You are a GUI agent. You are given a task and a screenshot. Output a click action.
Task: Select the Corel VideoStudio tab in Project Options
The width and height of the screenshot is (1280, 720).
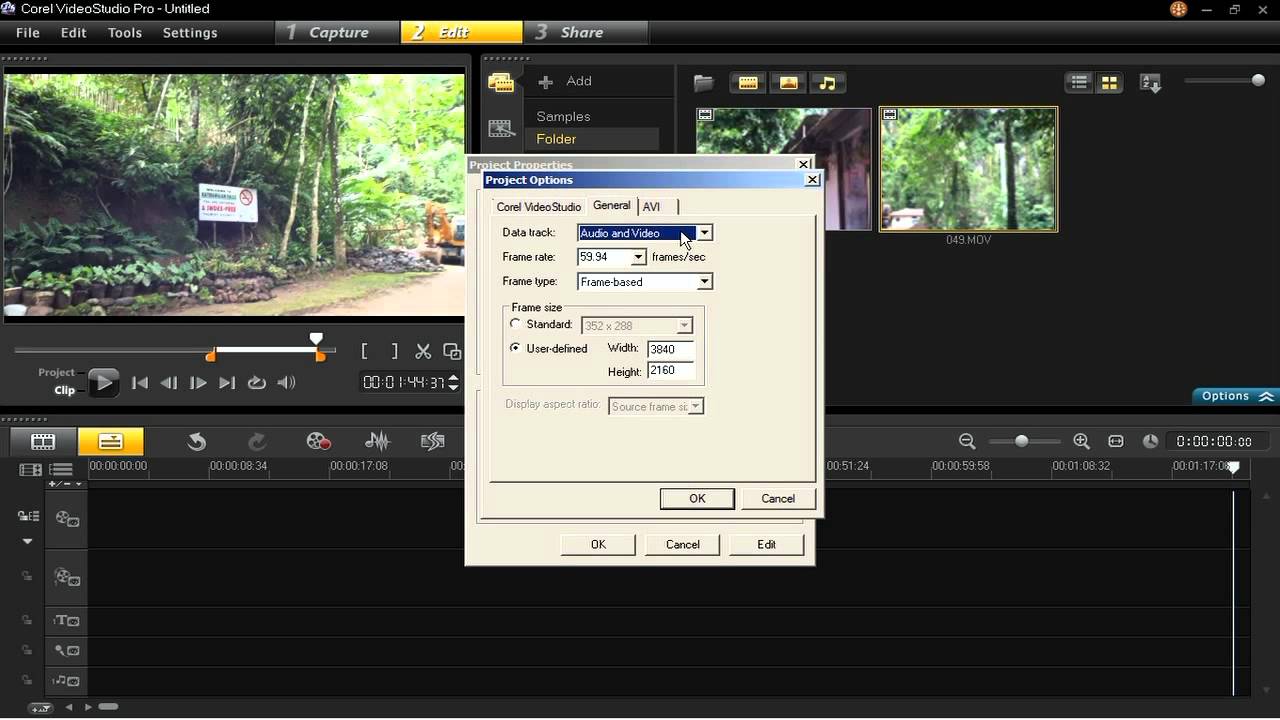coord(538,207)
